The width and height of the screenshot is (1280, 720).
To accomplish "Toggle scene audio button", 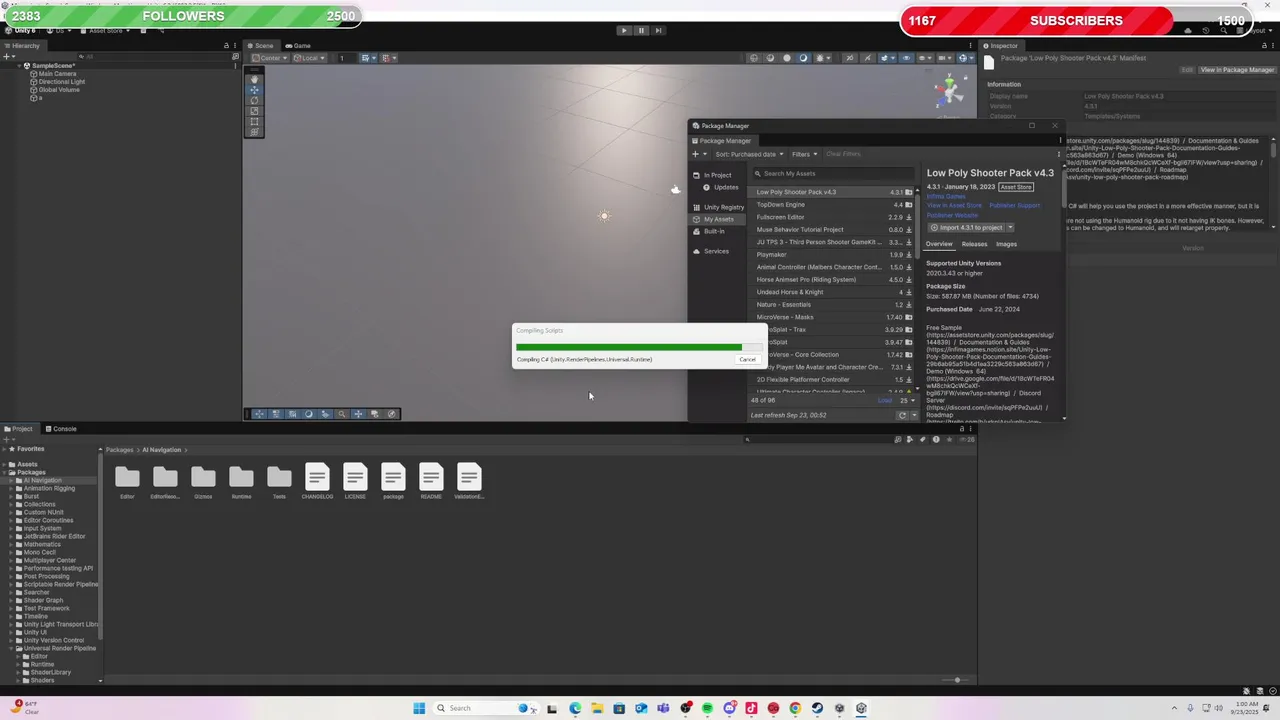I will (x=868, y=58).
